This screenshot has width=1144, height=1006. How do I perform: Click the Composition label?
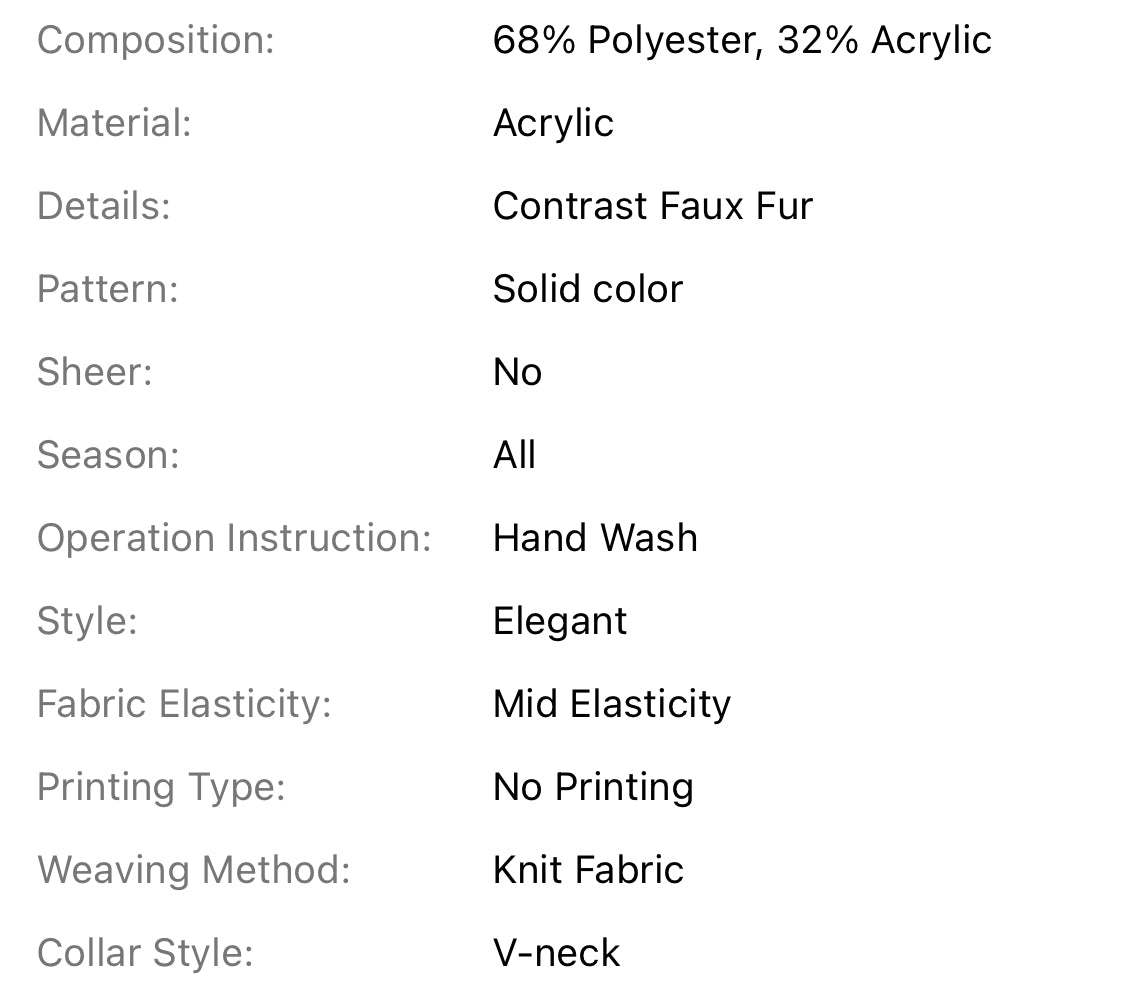[155, 41]
